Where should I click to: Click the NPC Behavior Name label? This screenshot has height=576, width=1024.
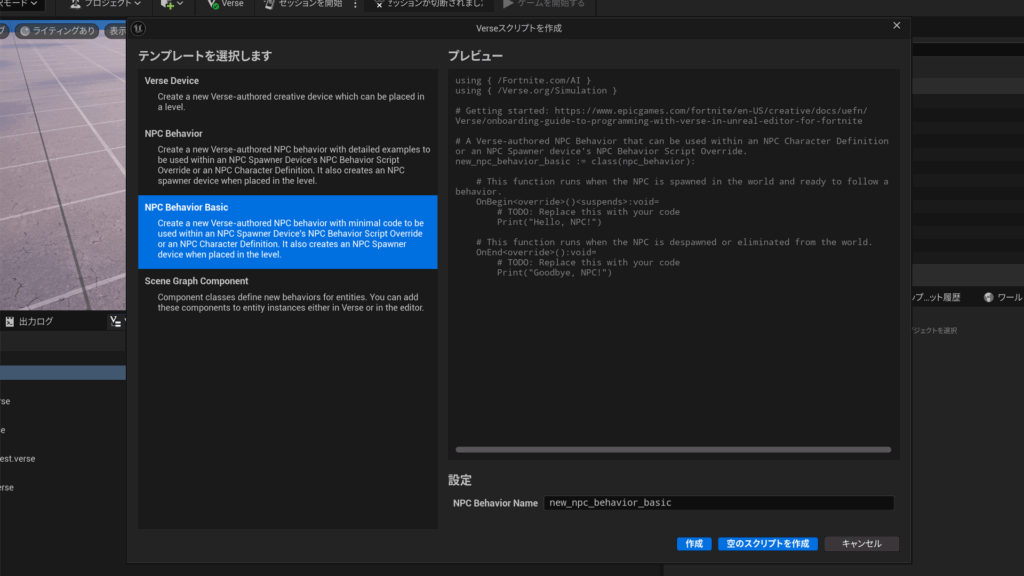coord(495,503)
